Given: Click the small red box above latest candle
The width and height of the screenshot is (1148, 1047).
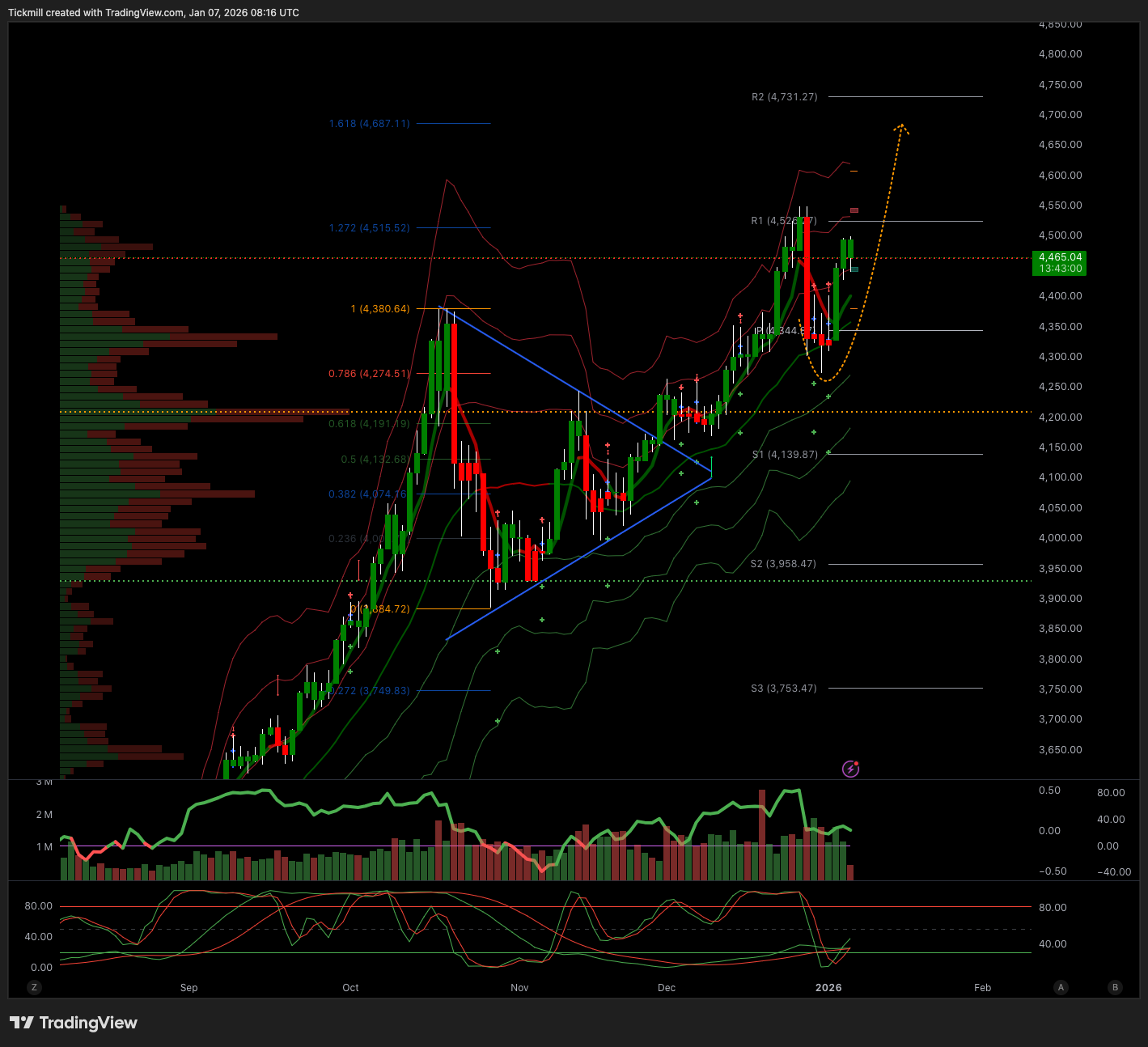Looking at the screenshot, I should pos(854,211).
